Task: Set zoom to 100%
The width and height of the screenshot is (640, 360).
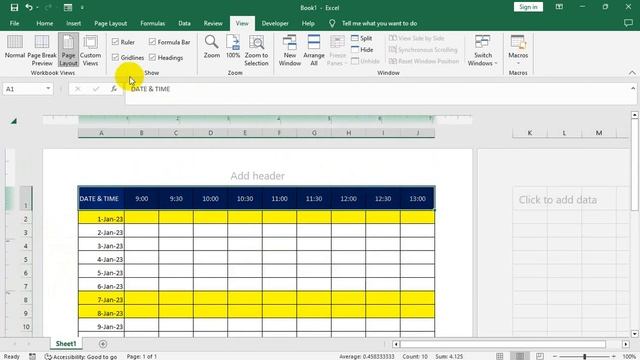Action: tap(233, 47)
